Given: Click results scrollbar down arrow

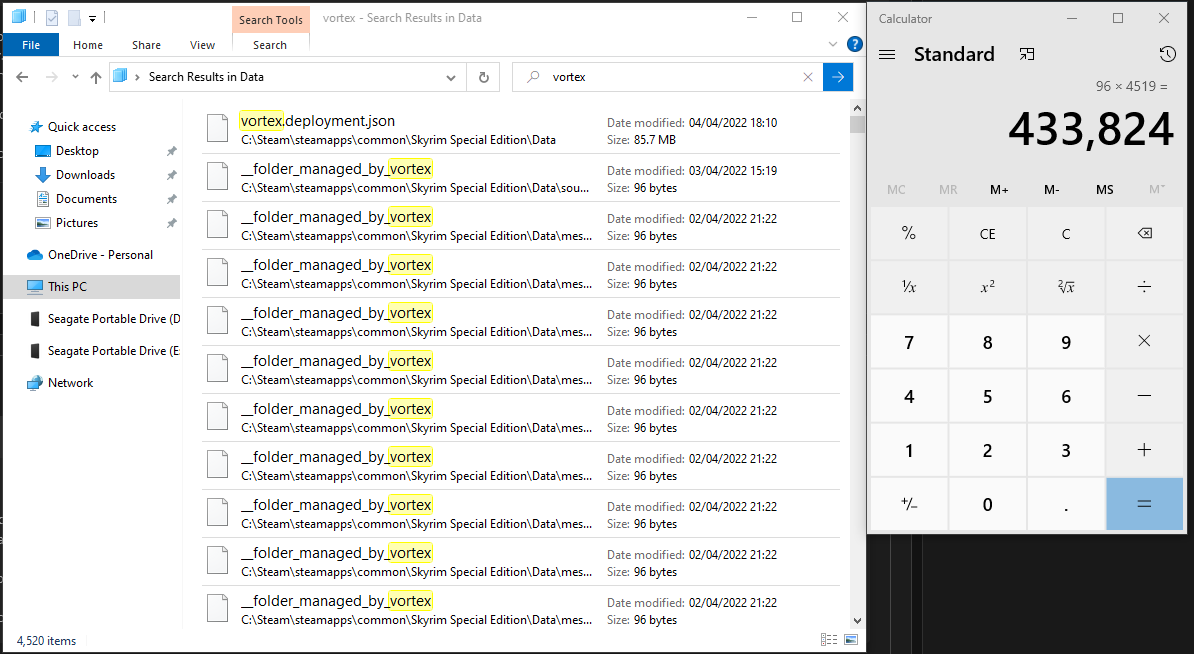Looking at the screenshot, I should coord(857,621).
